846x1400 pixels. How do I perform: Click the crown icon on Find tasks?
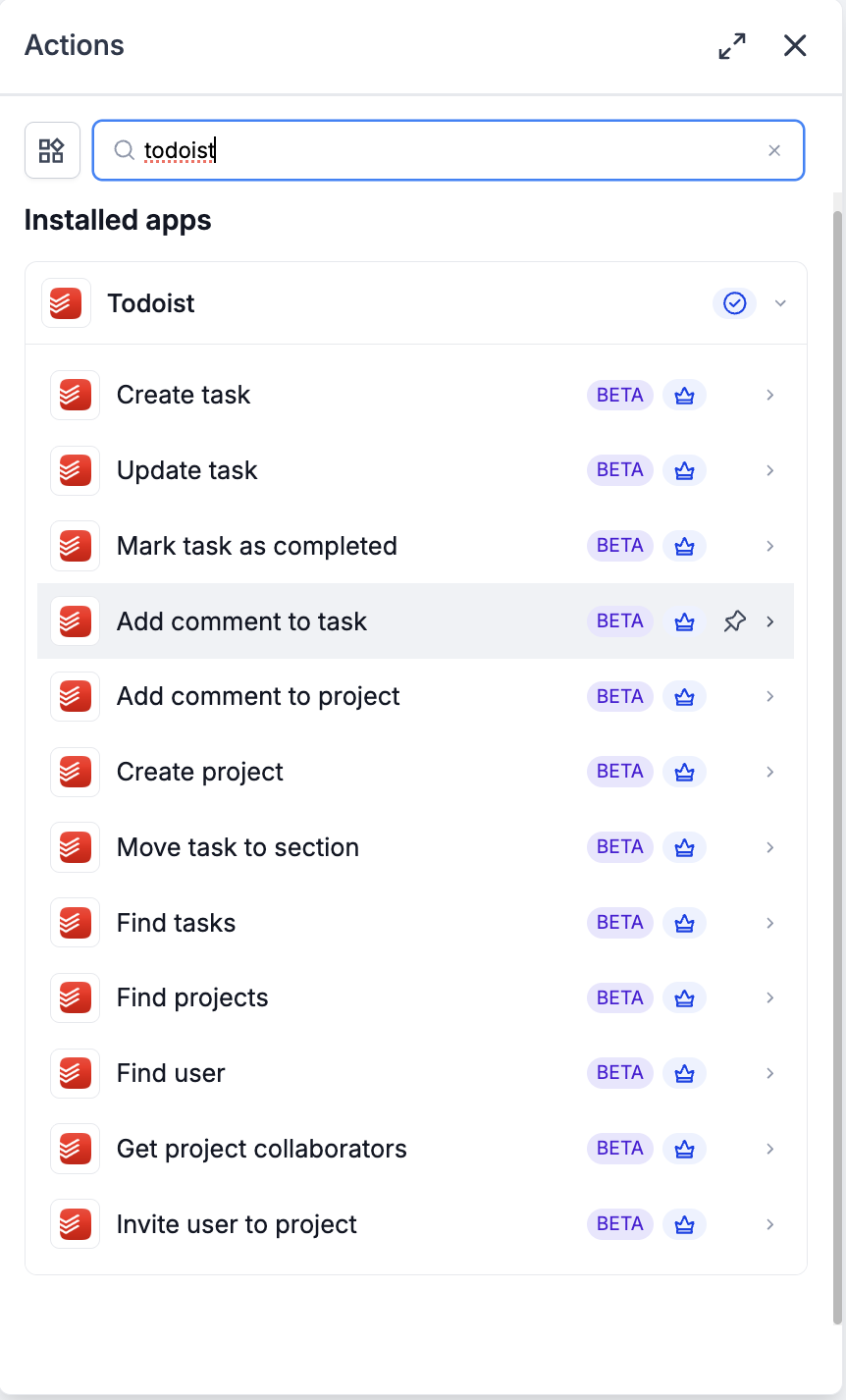click(685, 923)
